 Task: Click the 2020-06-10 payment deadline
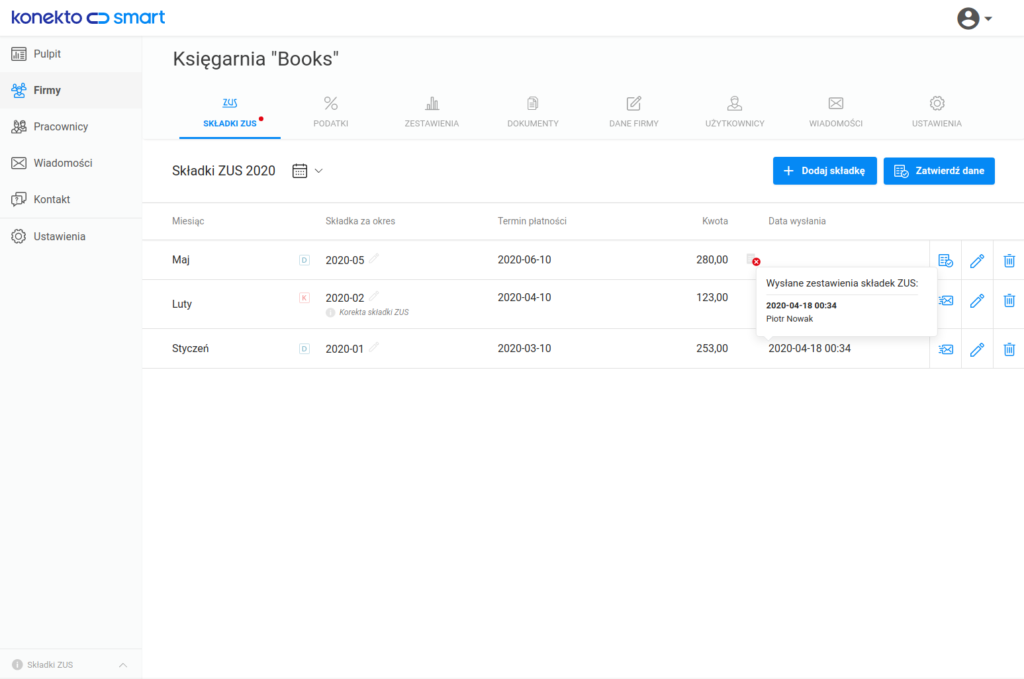coord(524,260)
